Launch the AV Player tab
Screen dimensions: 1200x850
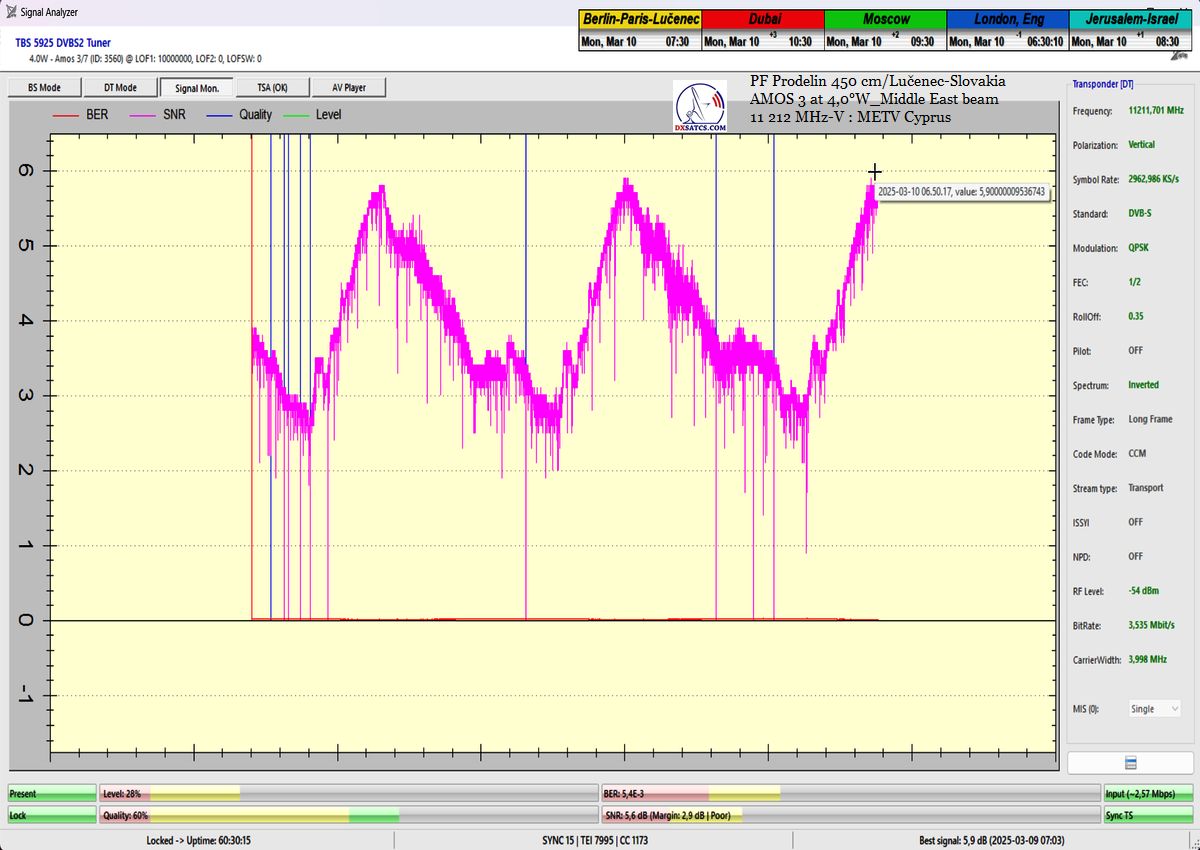[x=348, y=88]
